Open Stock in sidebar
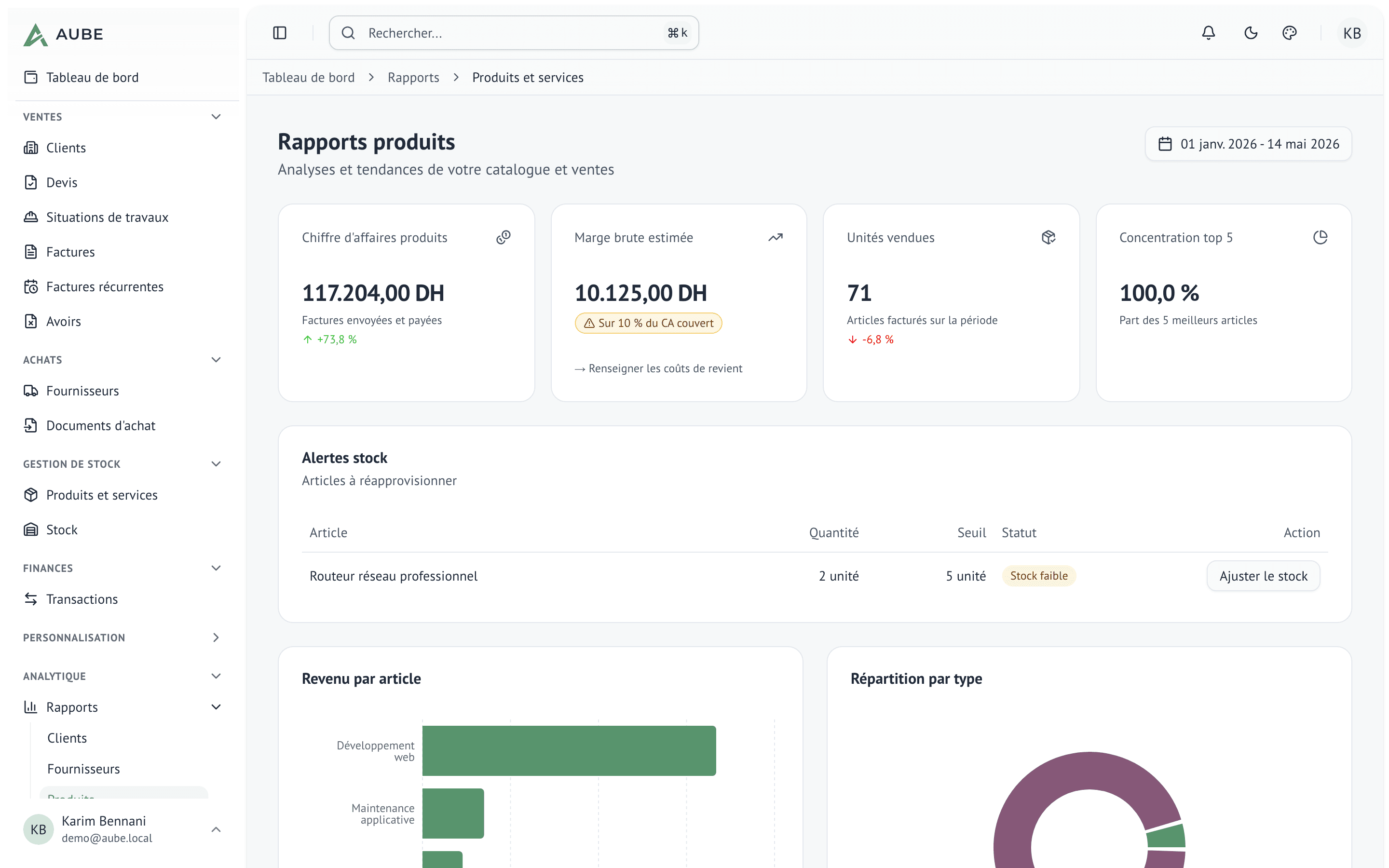Image resolution: width=1389 pixels, height=868 pixels. (123, 529)
